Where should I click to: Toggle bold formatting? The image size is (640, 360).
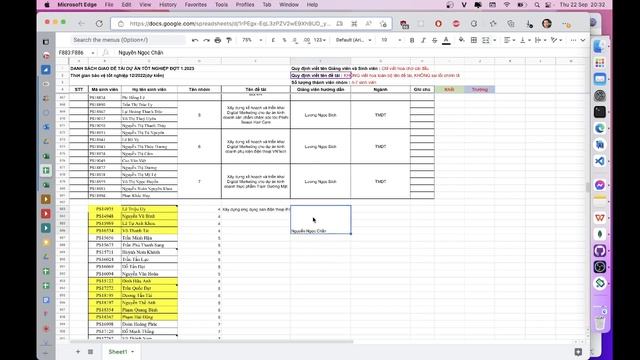412,40
